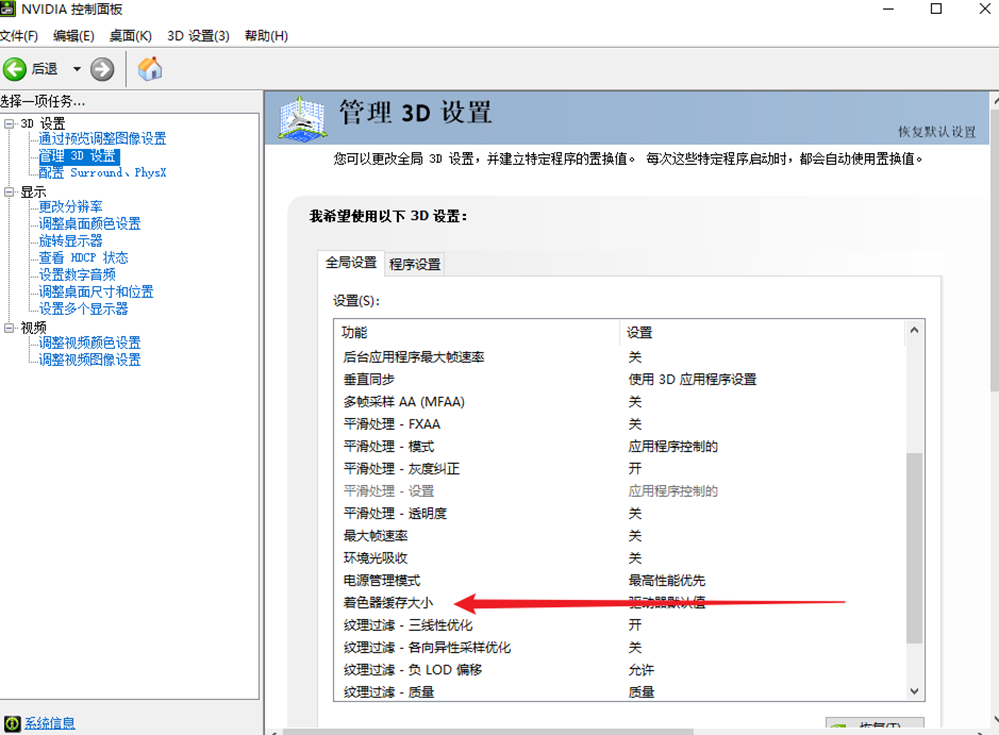Open 查看 HDCP 状态 task

(83, 258)
